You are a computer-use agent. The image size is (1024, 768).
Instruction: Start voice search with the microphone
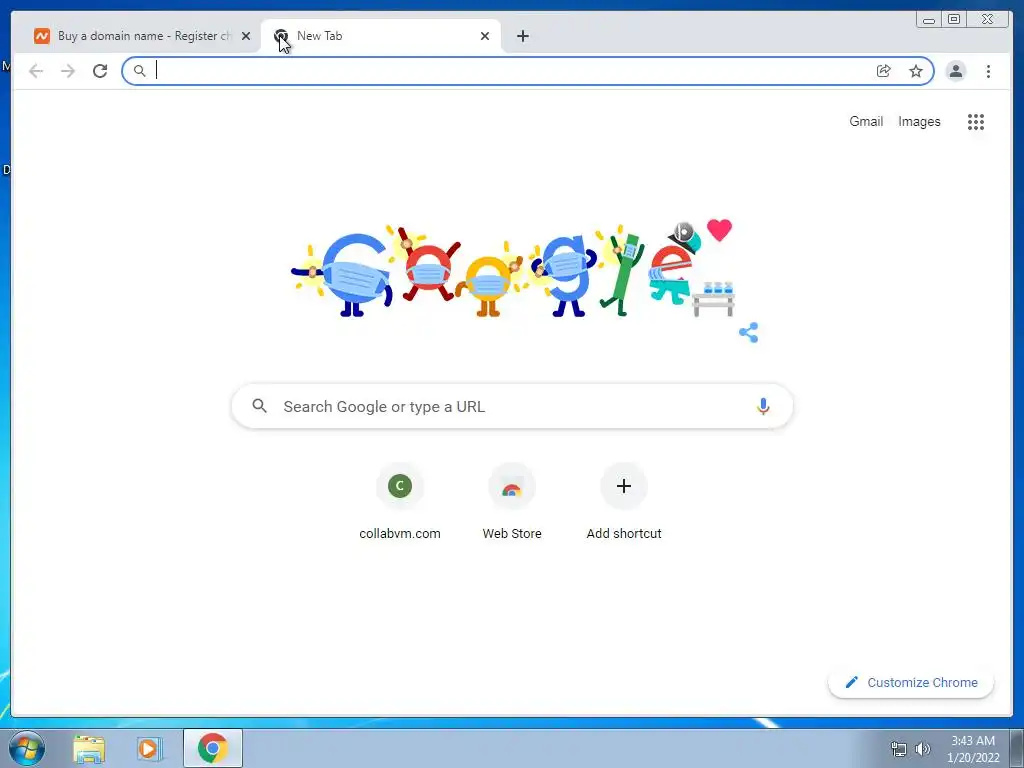click(x=763, y=406)
